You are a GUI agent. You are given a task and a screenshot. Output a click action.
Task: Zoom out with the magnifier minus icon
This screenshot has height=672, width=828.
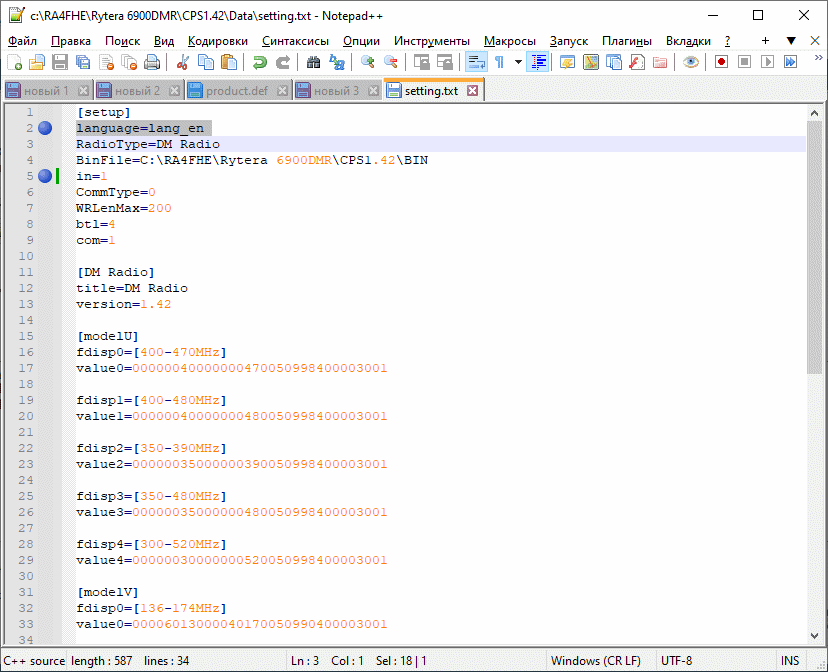click(391, 62)
